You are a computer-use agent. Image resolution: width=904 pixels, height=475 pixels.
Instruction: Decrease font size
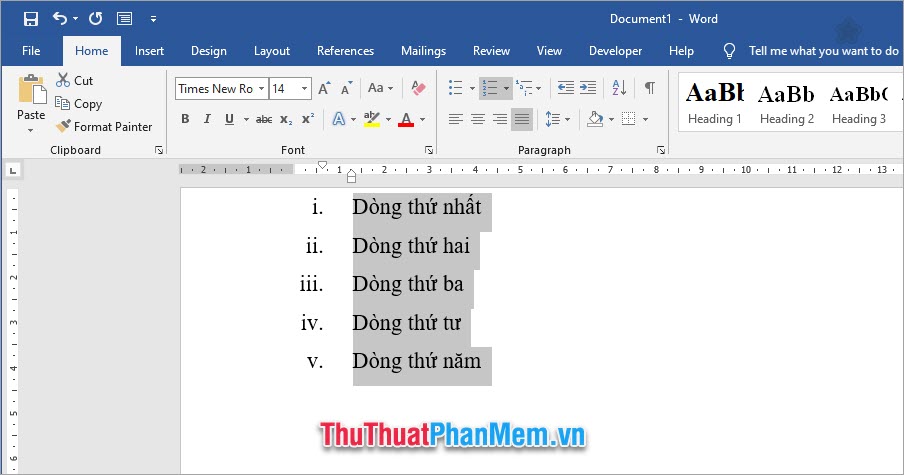[x=346, y=88]
